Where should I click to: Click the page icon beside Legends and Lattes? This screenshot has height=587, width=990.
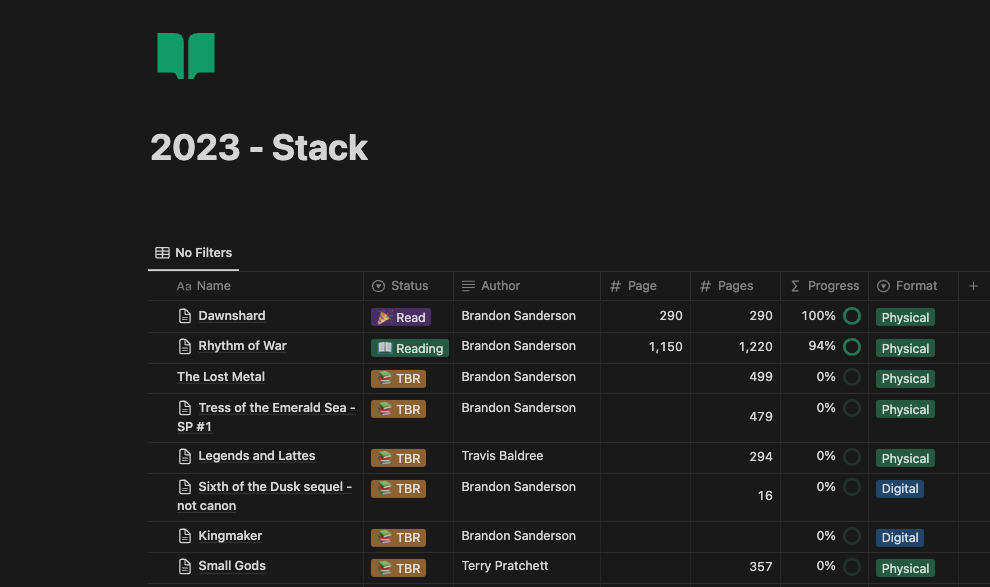[184, 456]
